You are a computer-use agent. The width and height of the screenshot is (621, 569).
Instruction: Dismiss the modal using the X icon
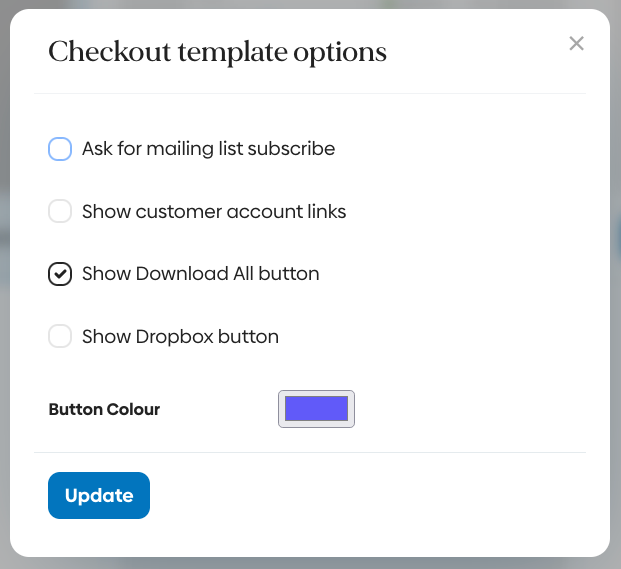(576, 43)
